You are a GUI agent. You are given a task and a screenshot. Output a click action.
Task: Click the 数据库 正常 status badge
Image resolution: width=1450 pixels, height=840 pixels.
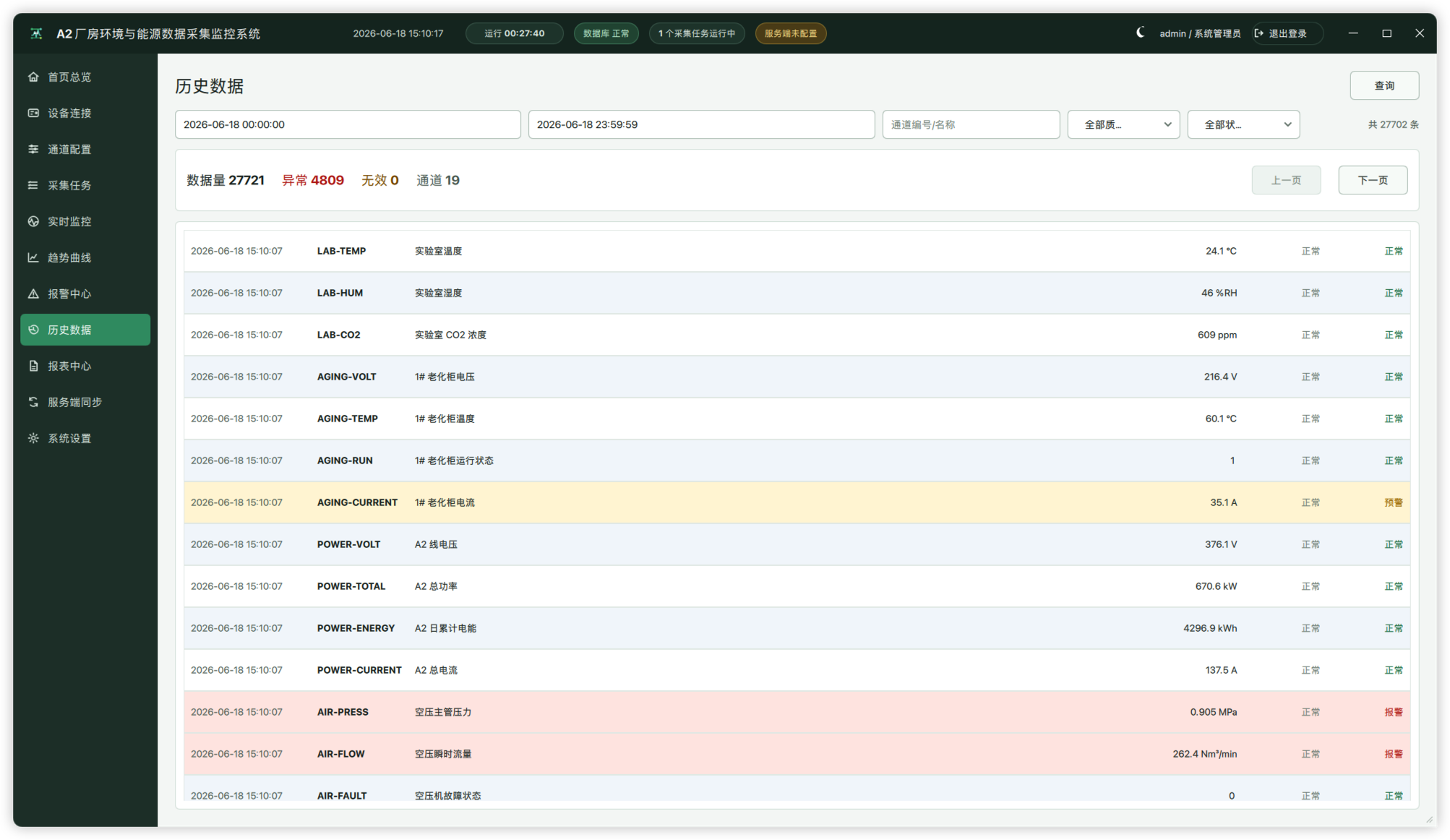606,33
